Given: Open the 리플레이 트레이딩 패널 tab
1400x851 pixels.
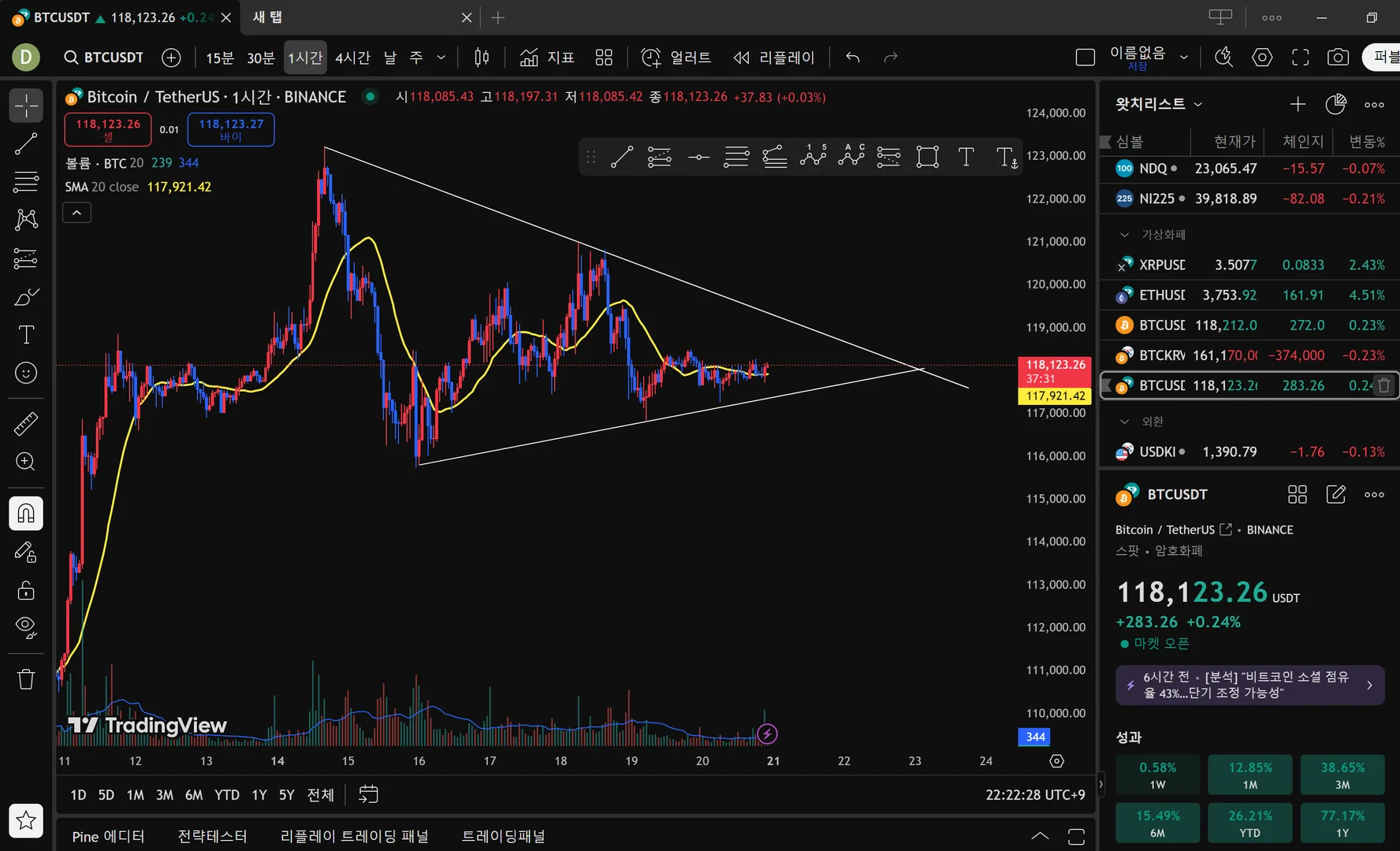Looking at the screenshot, I should tap(355, 836).
